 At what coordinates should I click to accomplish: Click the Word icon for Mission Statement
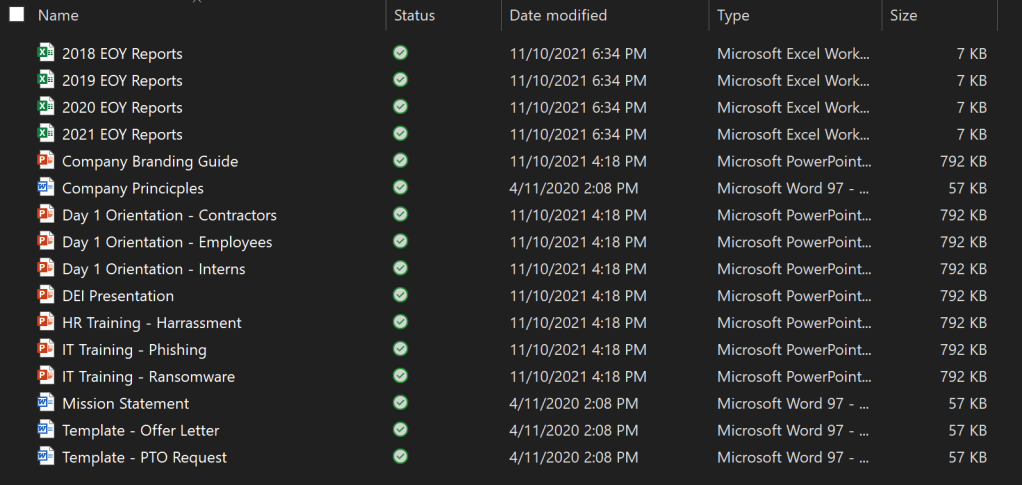pyautogui.click(x=45, y=404)
